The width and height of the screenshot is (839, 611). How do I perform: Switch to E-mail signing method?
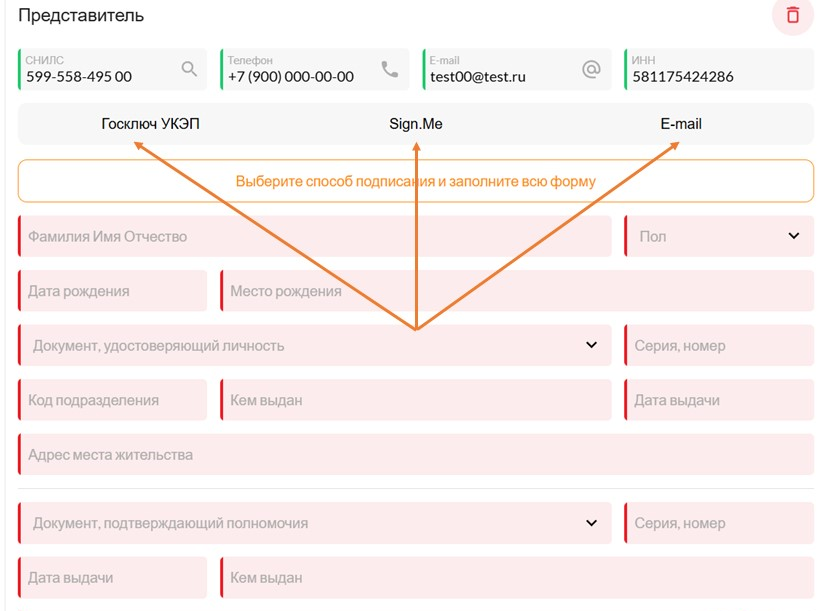click(681, 124)
